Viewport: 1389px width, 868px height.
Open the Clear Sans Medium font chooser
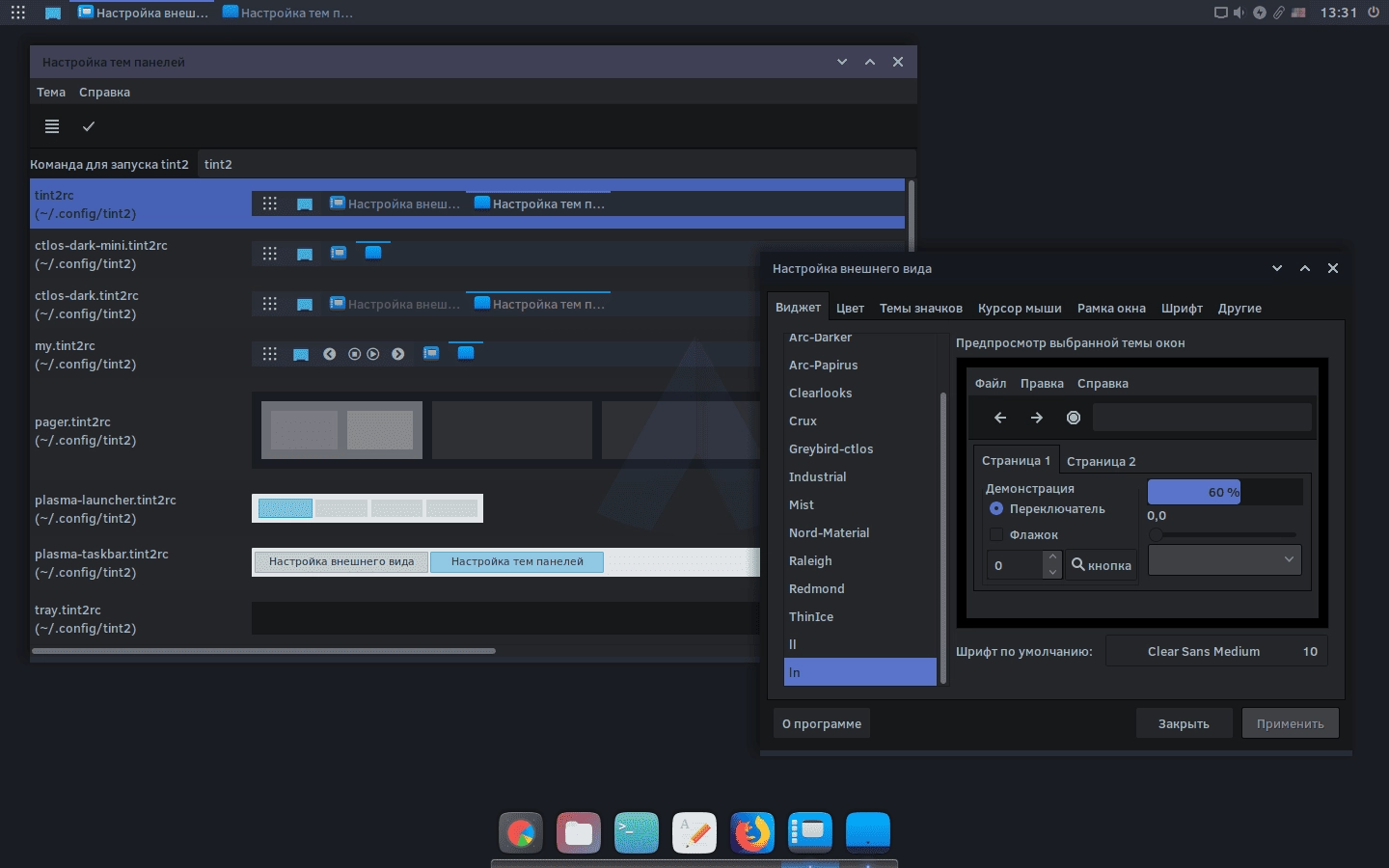click(1217, 651)
